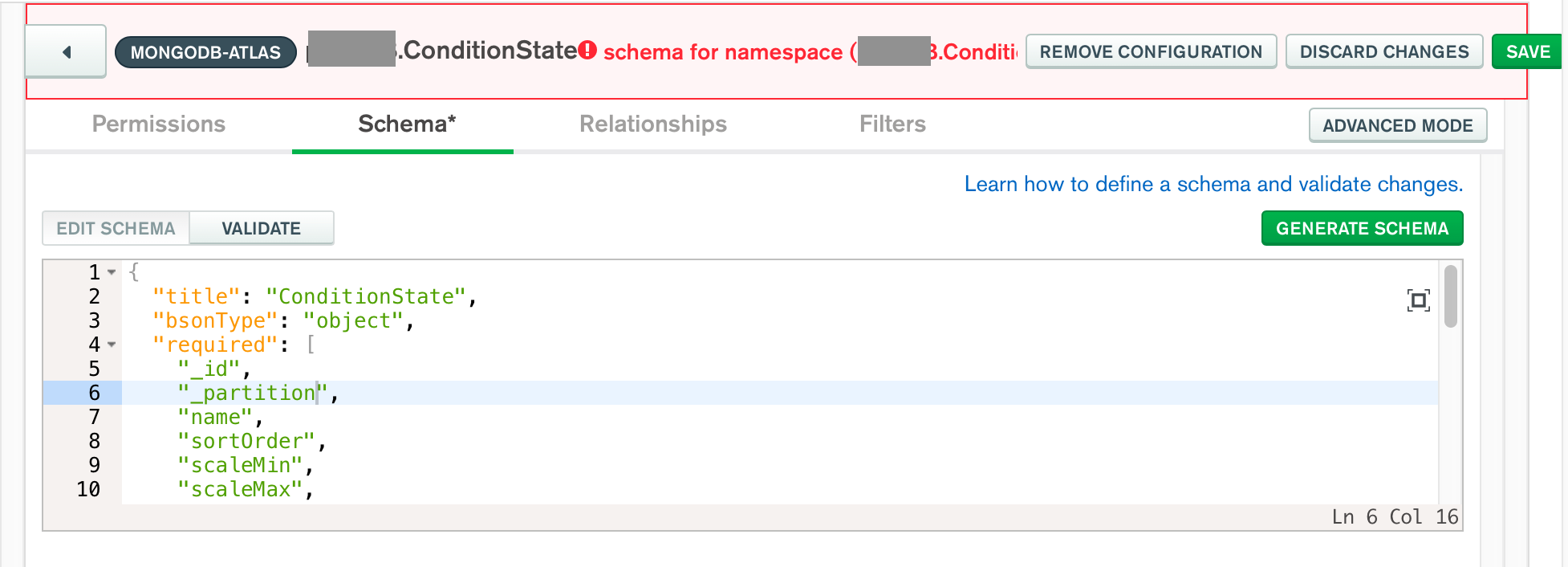Collapse the root object fold arrow
Viewport: 1568px width, 567px height.
[x=112, y=272]
